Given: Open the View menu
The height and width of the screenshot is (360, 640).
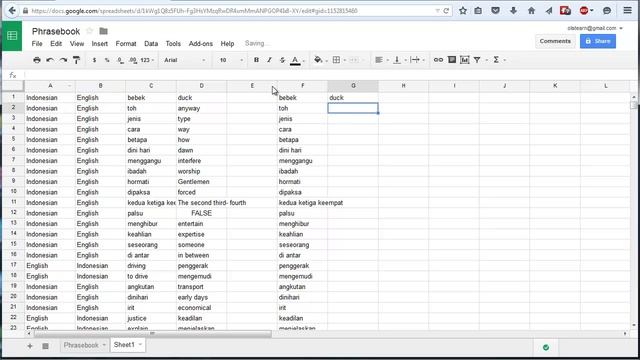Looking at the screenshot, I should pyautogui.click(x=77, y=44).
